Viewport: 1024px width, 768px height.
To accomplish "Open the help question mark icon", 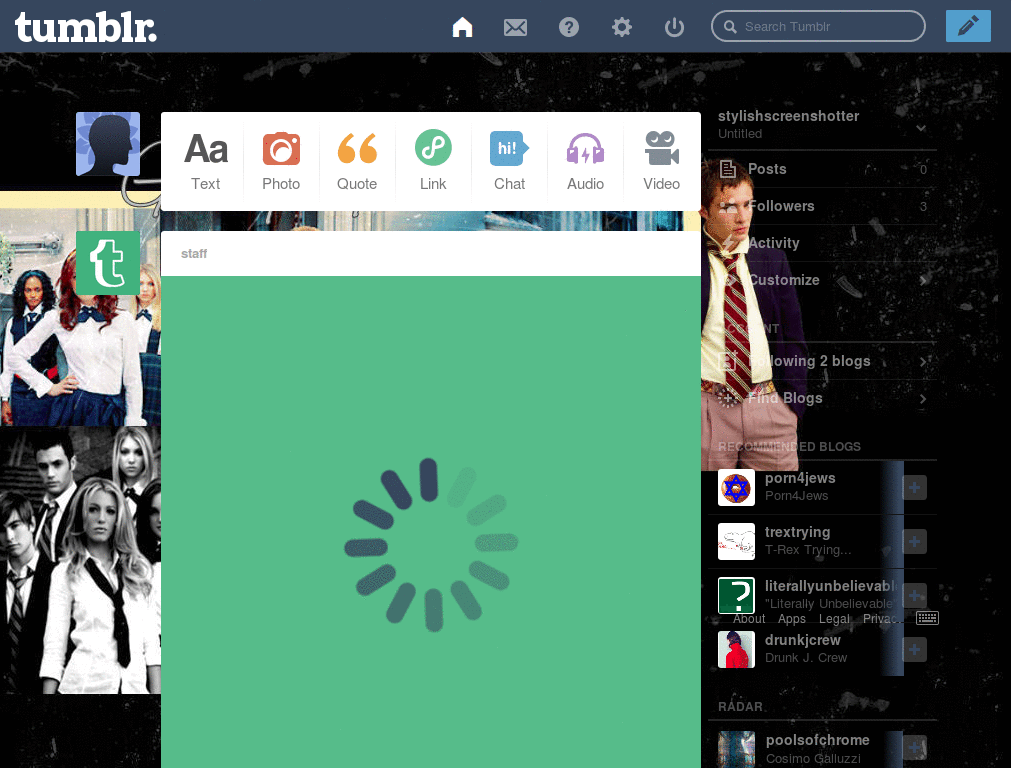I will pyautogui.click(x=569, y=27).
